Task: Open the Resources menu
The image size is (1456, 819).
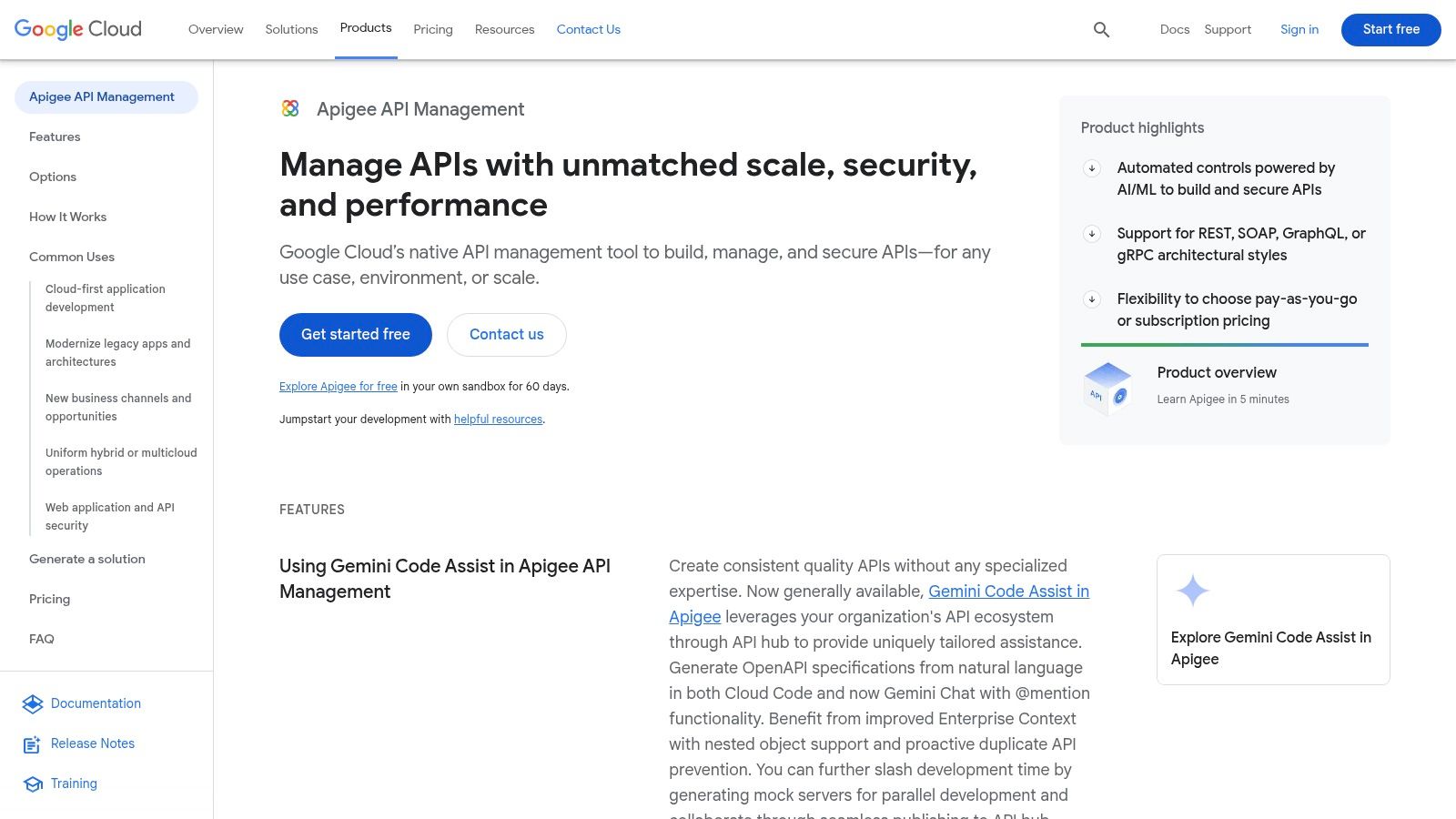Action: (504, 29)
